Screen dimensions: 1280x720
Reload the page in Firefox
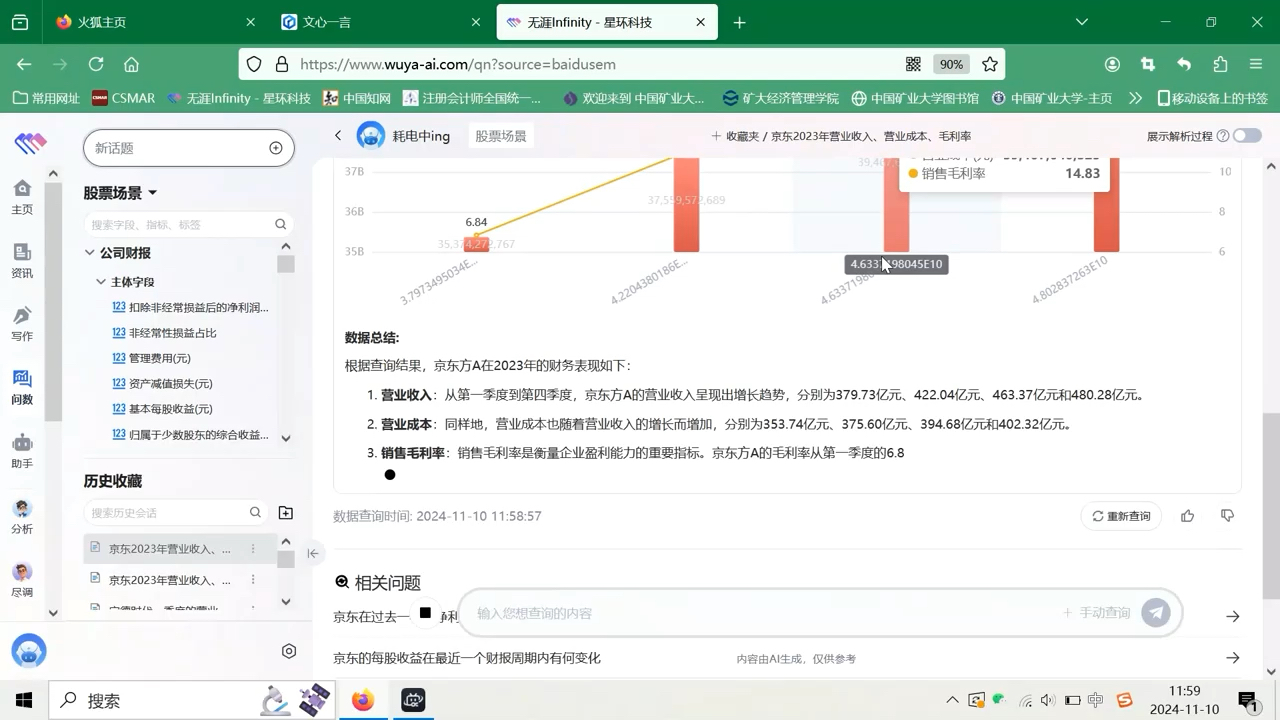(96, 64)
